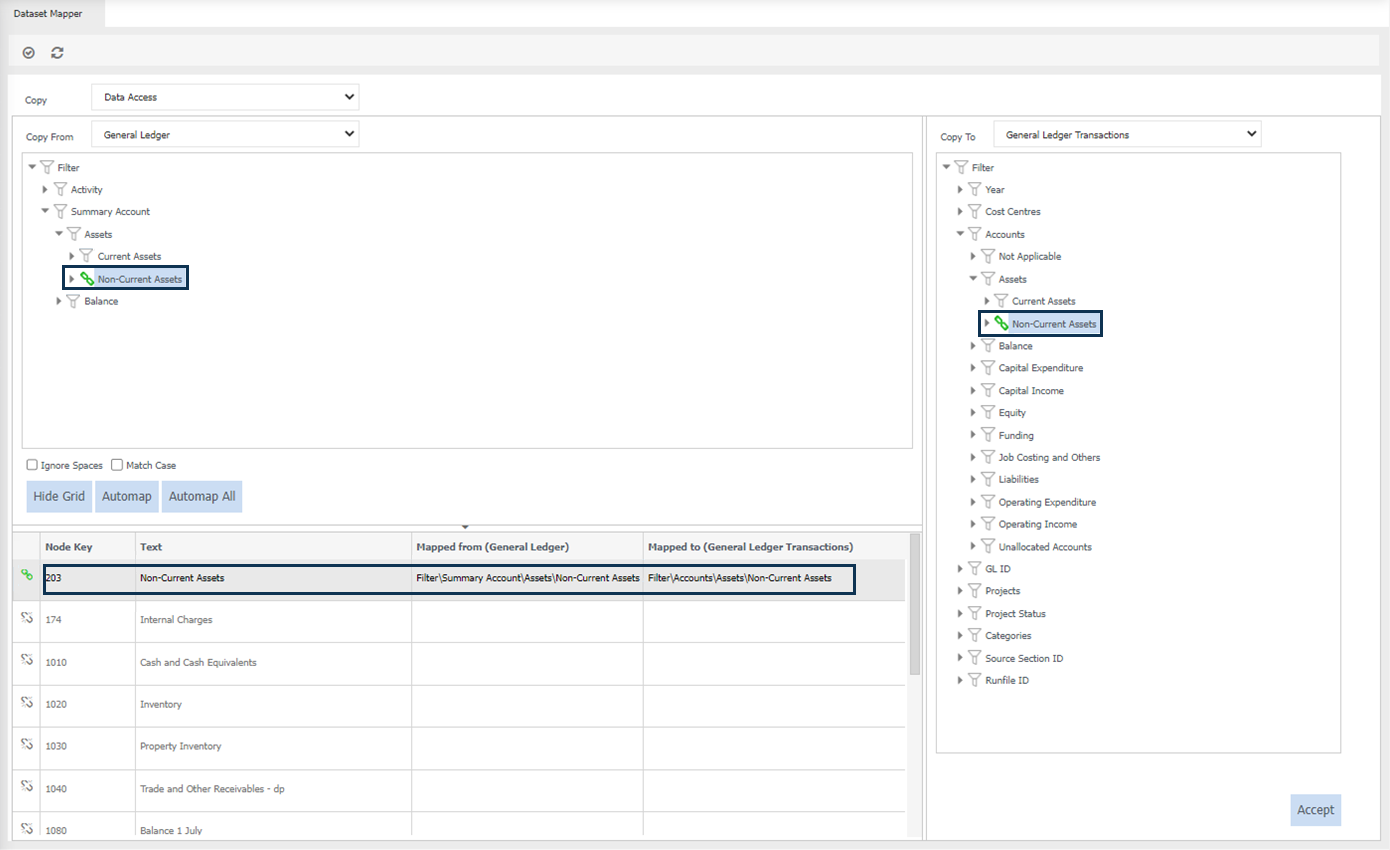Click filter icon next to Cost Centres
Screen dimensions: 1390x850
tap(974, 212)
